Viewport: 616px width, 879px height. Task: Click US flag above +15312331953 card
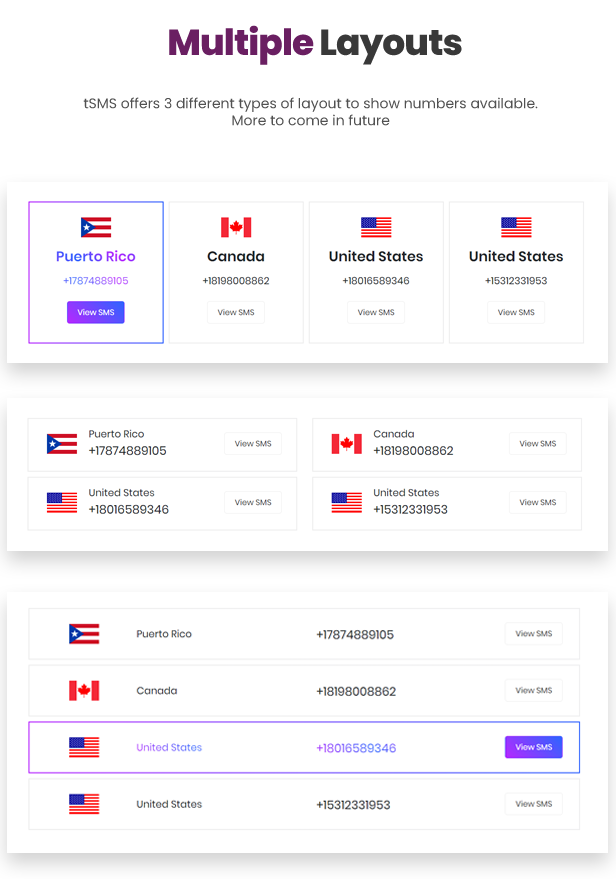coord(516,228)
